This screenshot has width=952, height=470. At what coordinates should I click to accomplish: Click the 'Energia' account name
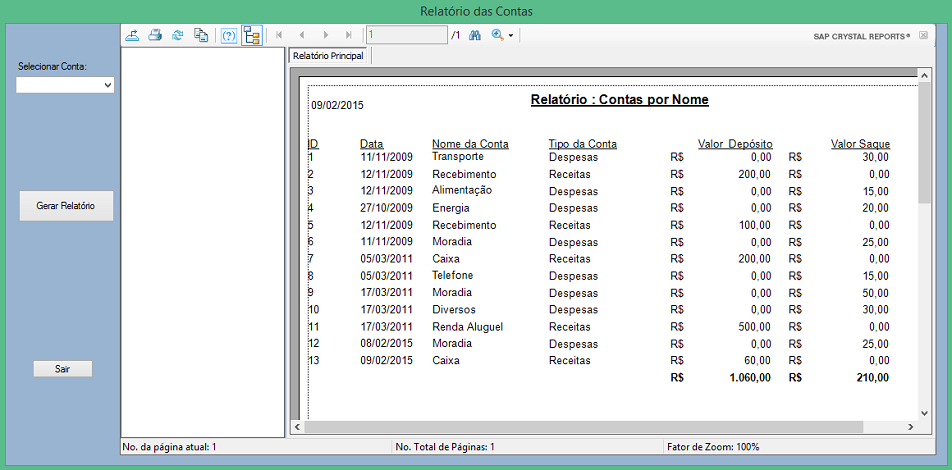(x=450, y=208)
